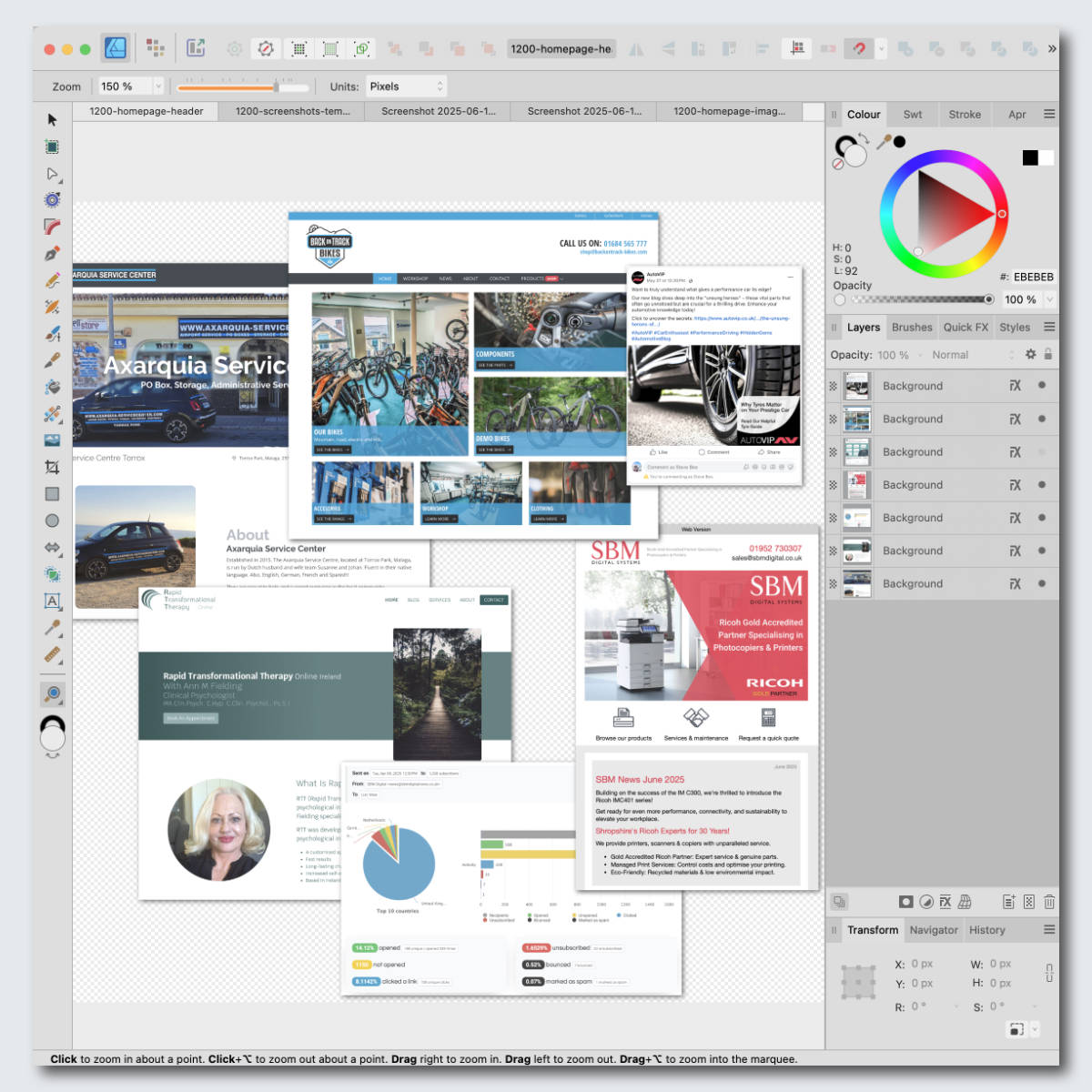Image resolution: width=1092 pixels, height=1092 pixels.
Task: Set colour to none using slashed circle
Action: [x=838, y=164]
